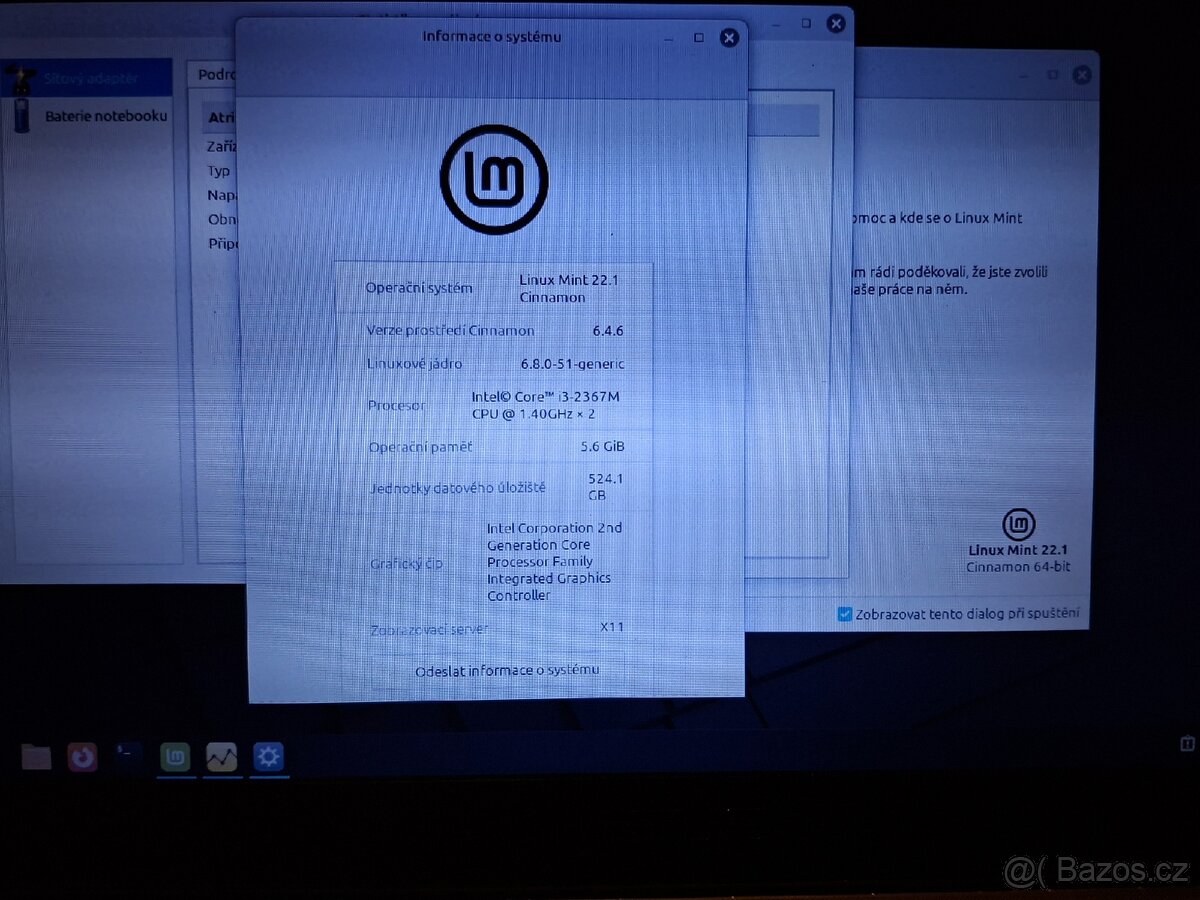Open the Files folder icon in taskbar
Viewport: 1200px width, 900px height.
pyautogui.click(x=36, y=757)
